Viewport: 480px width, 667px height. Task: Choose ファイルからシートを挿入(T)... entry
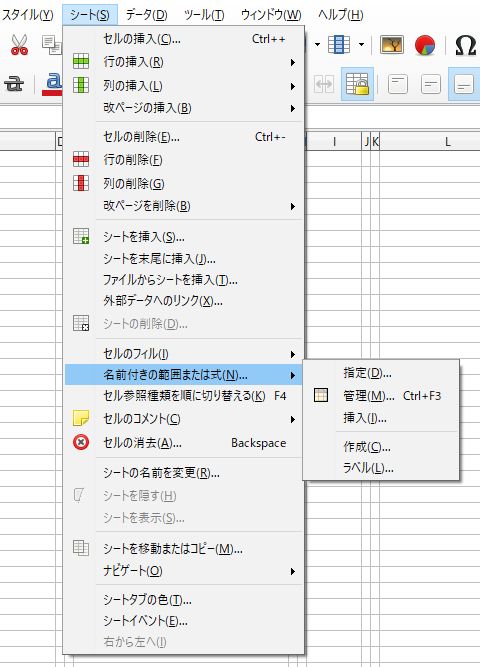[183, 280]
